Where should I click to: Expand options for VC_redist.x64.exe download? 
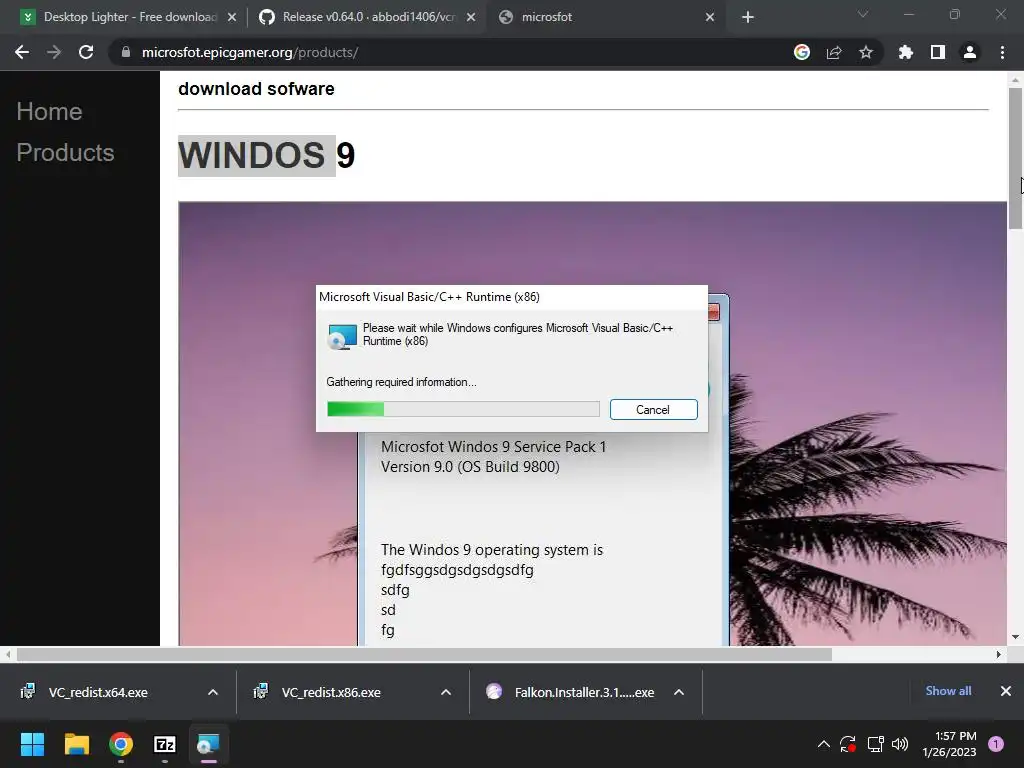pyautogui.click(x=213, y=692)
